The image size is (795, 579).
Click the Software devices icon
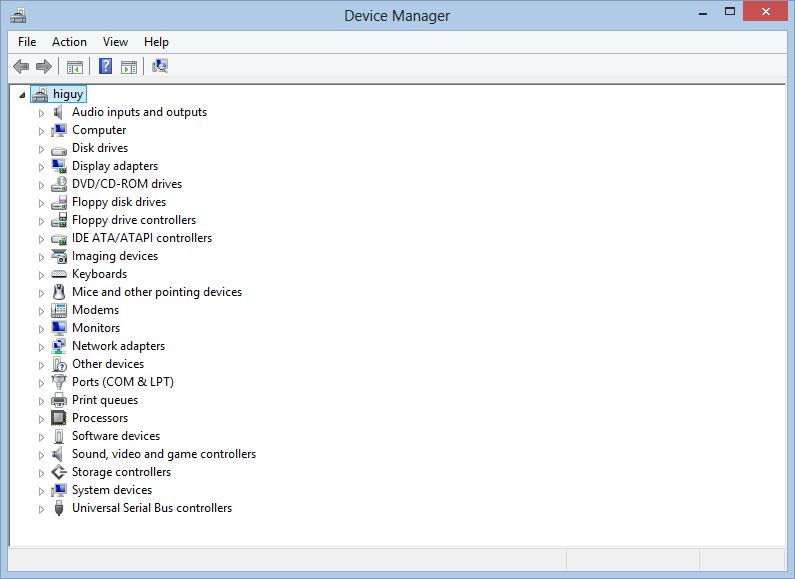tap(59, 436)
